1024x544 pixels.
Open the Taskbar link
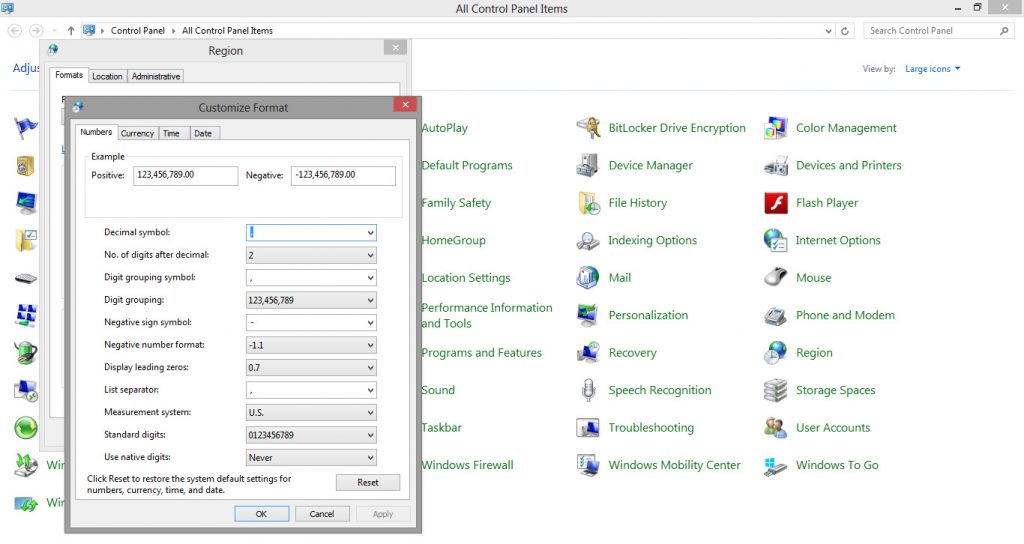[441, 428]
